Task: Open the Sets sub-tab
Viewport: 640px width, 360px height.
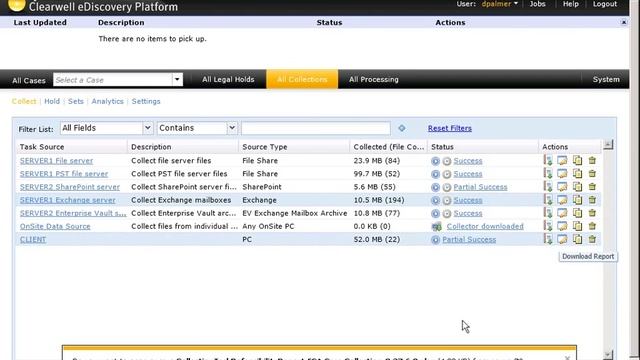Action: tap(76, 101)
